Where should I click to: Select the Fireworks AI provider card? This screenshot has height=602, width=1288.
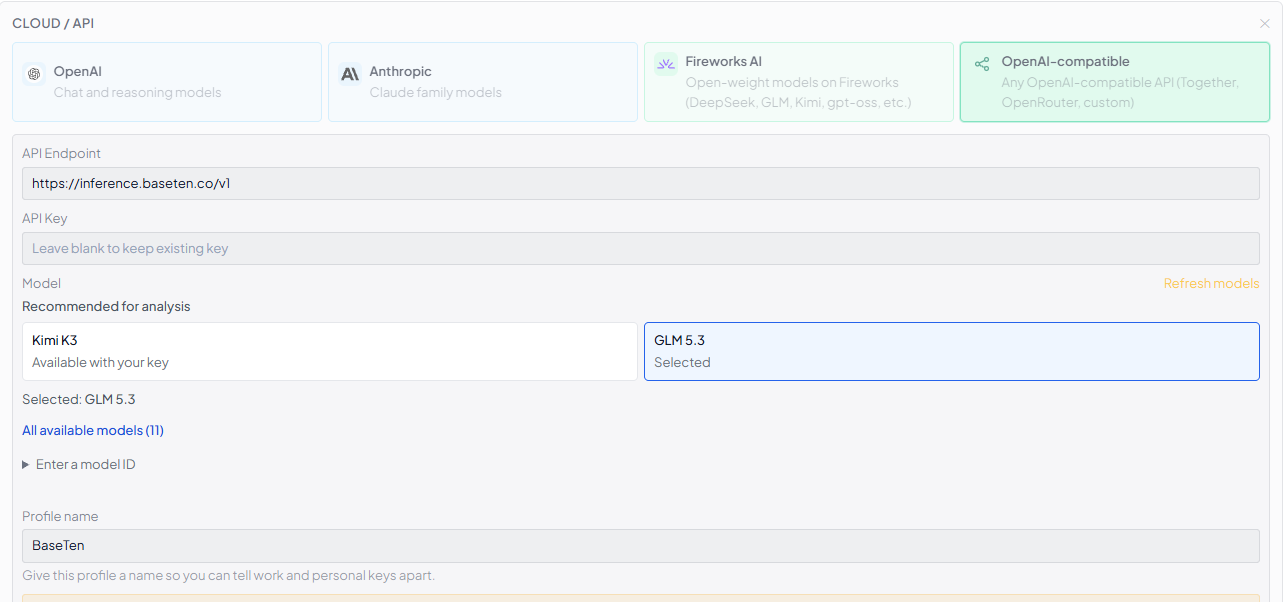(799, 82)
